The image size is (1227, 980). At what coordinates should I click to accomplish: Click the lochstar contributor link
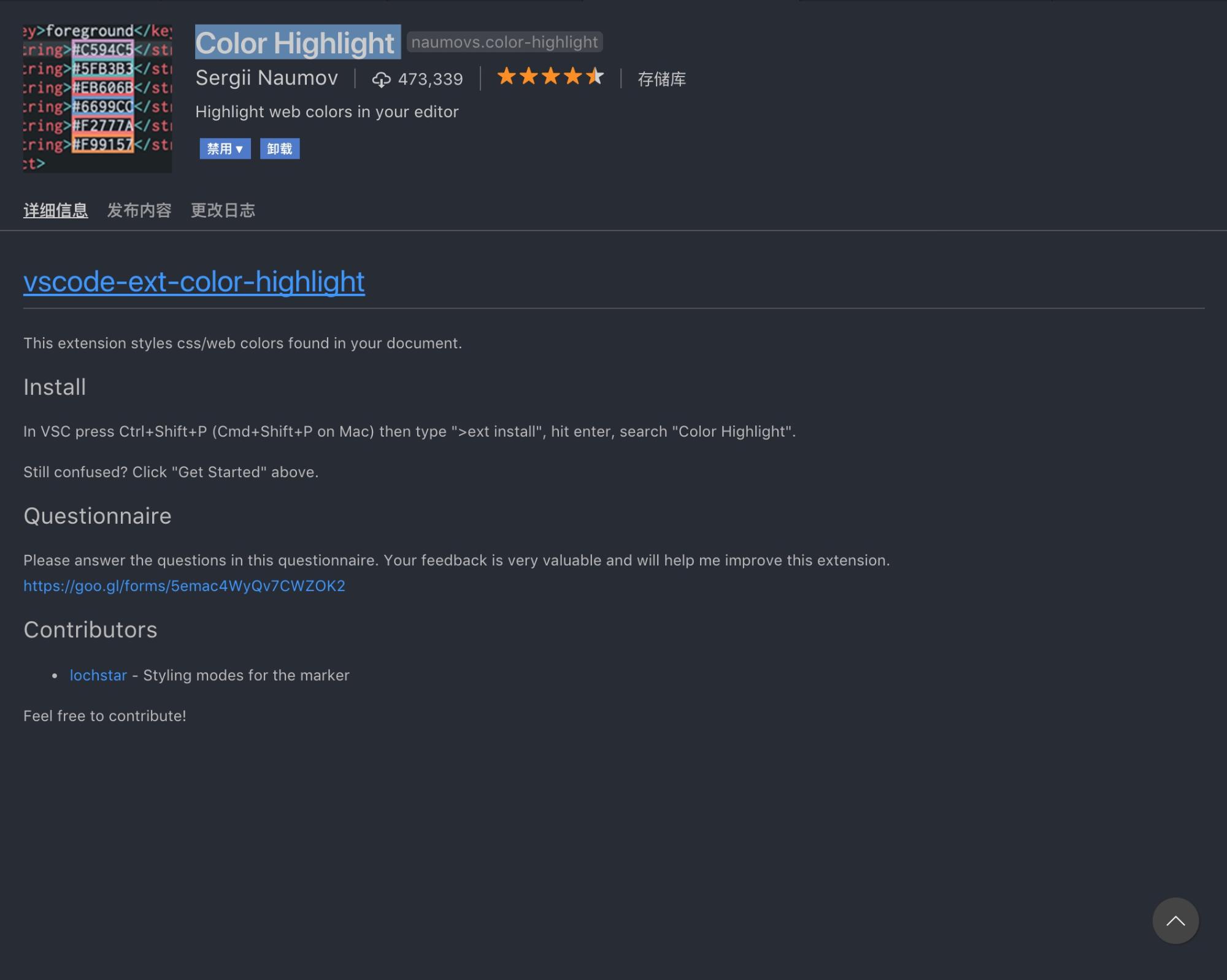(x=98, y=674)
